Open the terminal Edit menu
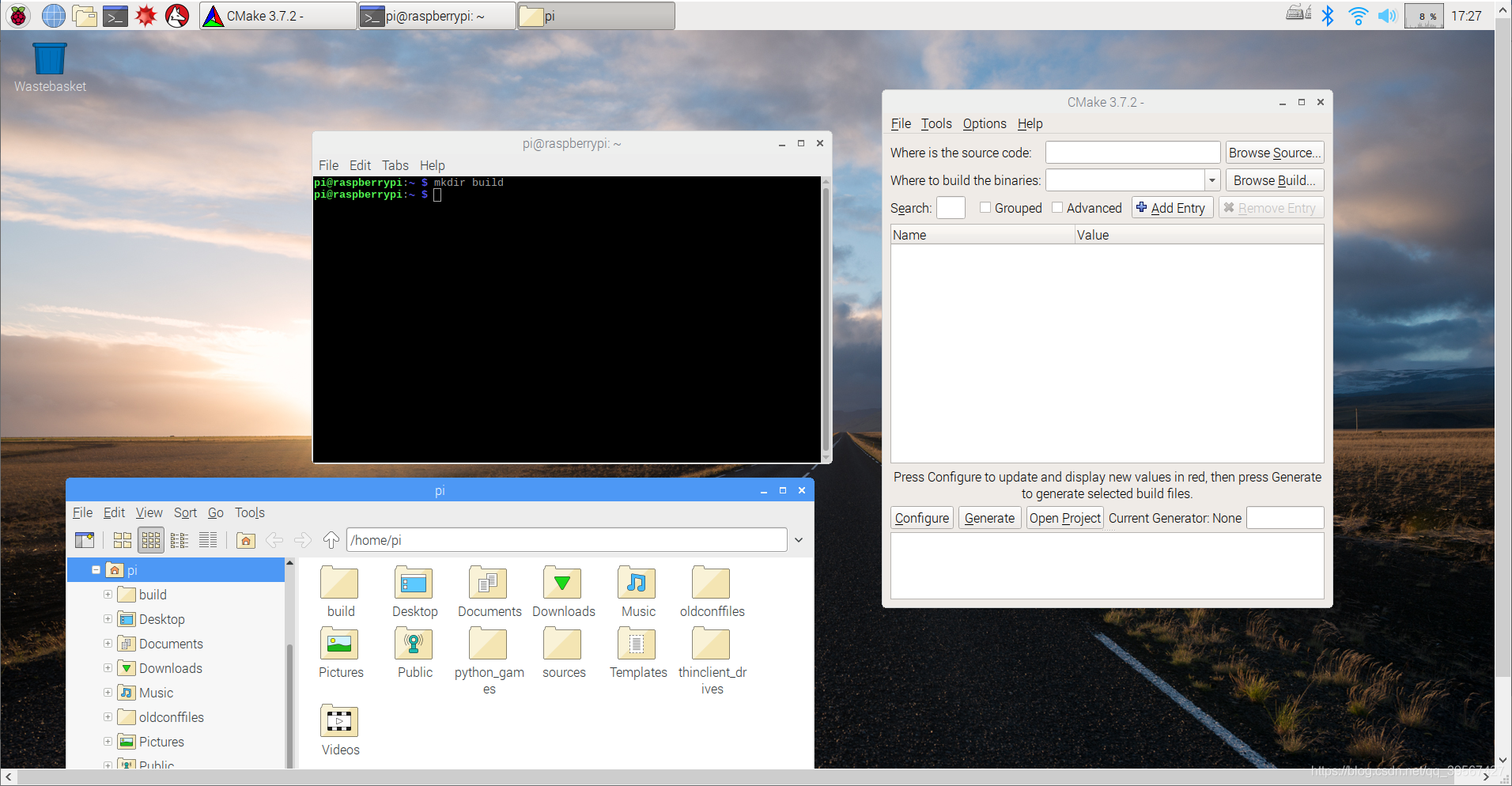The height and width of the screenshot is (786, 1512). [x=360, y=165]
